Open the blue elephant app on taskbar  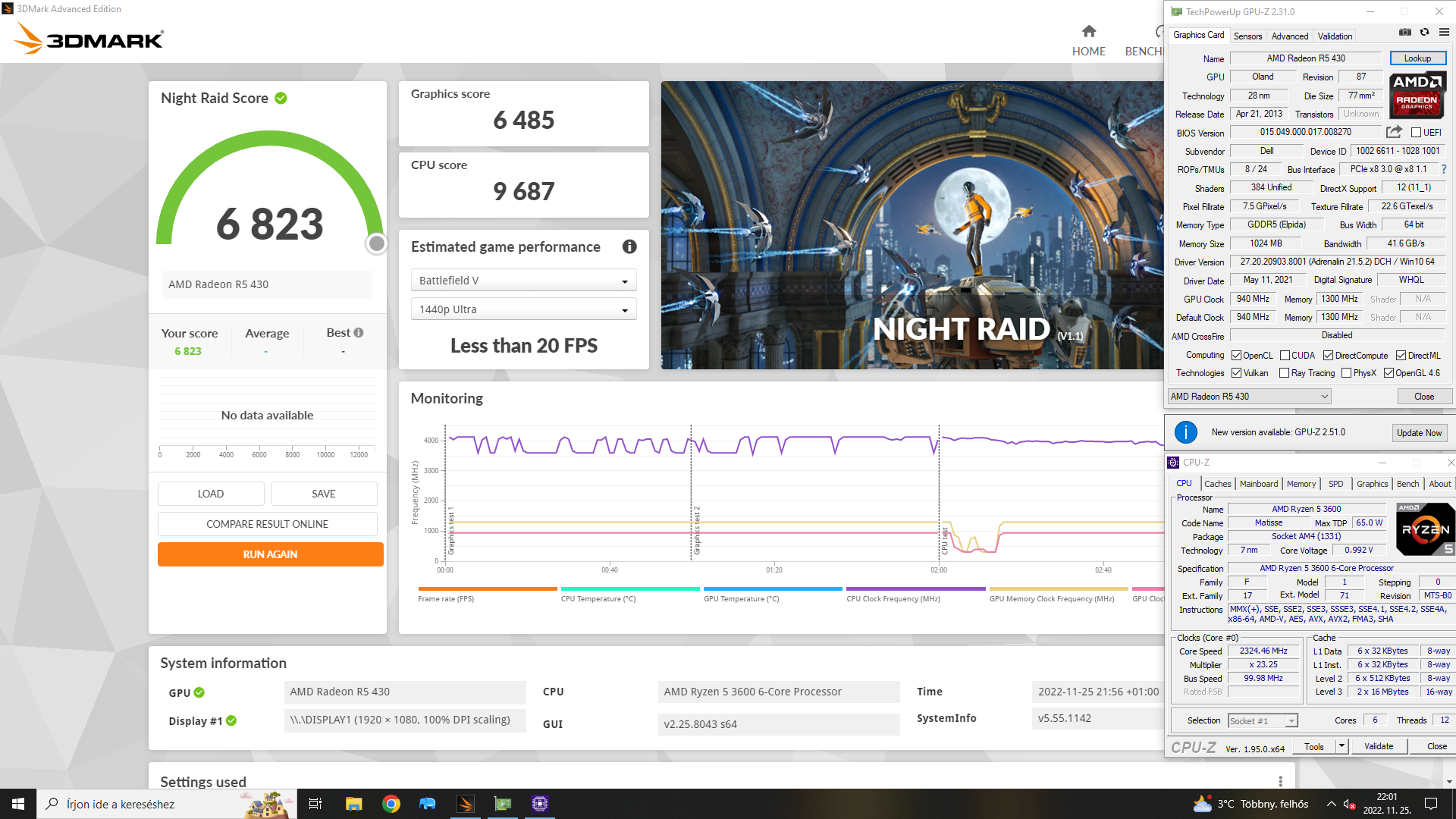(x=428, y=804)
